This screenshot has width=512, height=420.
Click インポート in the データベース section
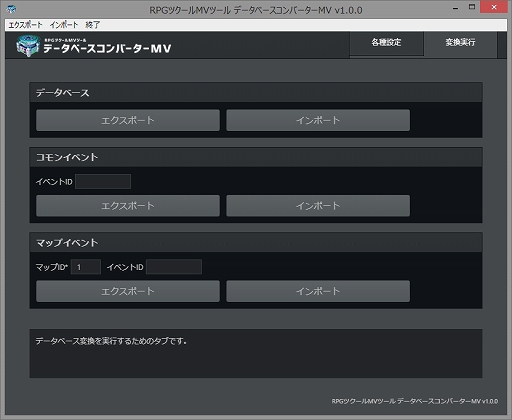pos(318,120)
